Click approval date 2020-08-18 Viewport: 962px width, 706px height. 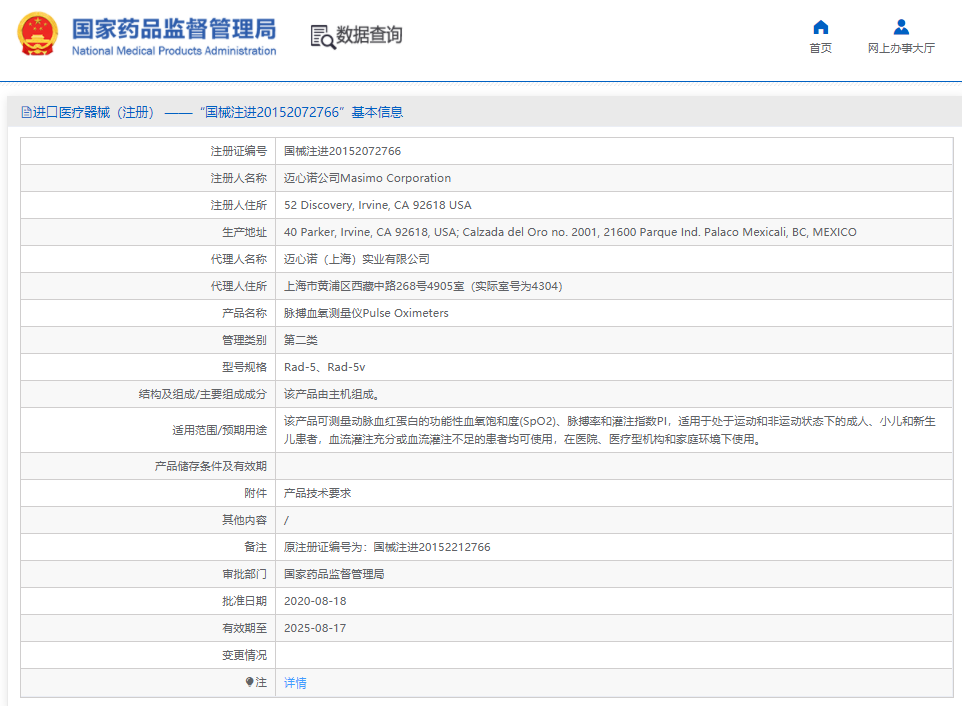315,601
